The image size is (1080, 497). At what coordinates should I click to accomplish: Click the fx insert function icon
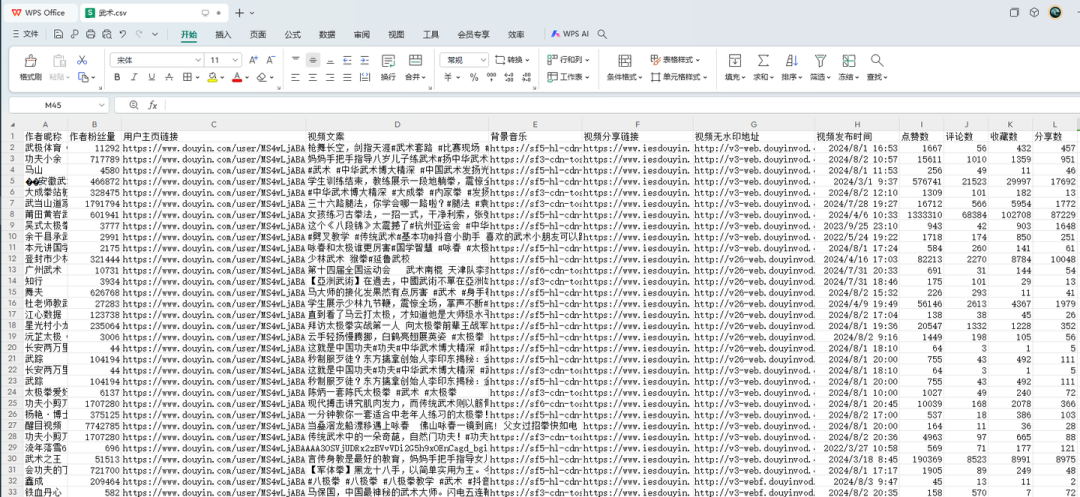coord(153,105)
